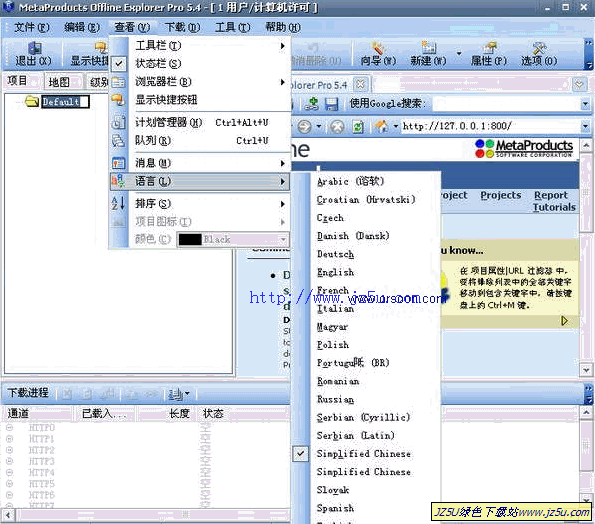Select Russian language
The height and width of the screenshot is (524, 595).
(335, 399)
